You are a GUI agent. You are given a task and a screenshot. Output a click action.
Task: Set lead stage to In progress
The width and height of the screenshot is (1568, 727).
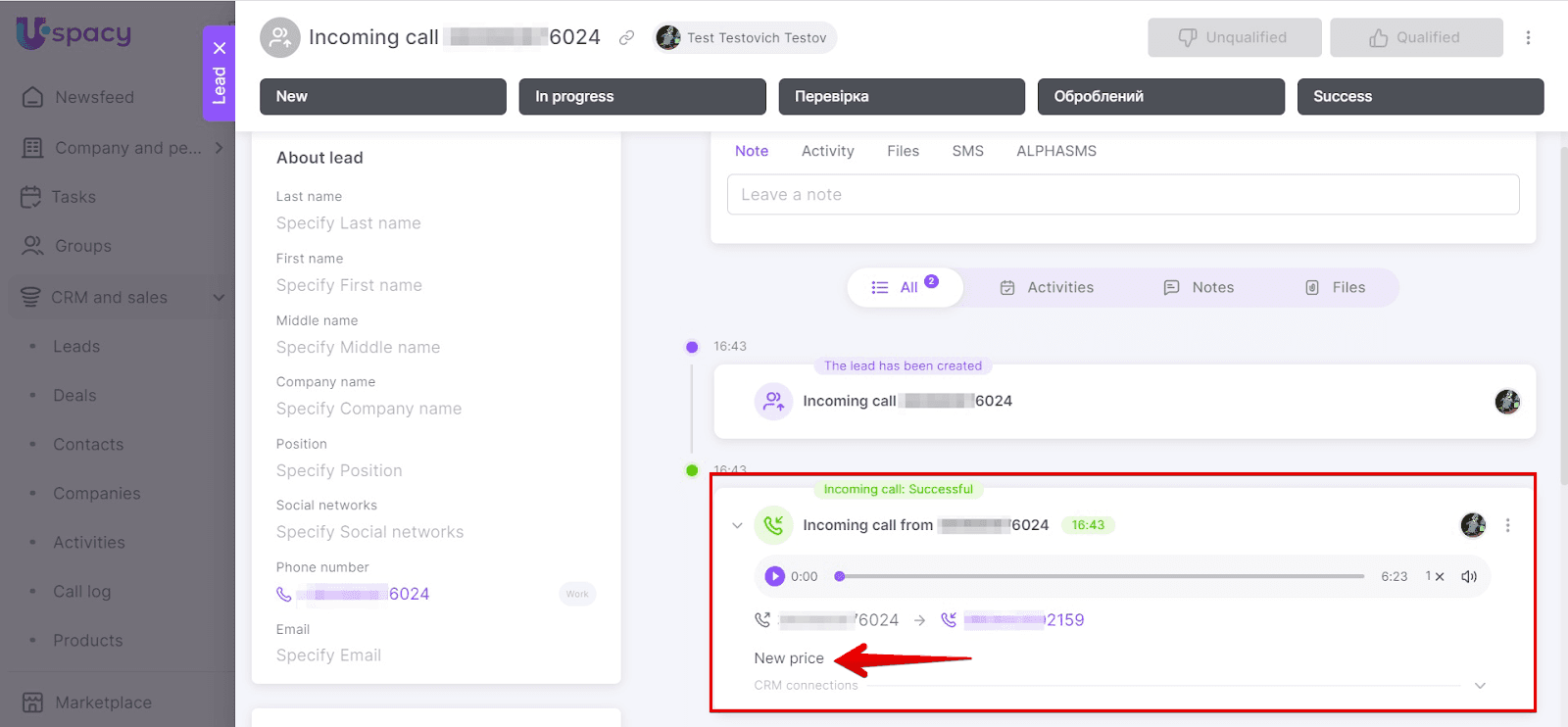coord(642,96)
